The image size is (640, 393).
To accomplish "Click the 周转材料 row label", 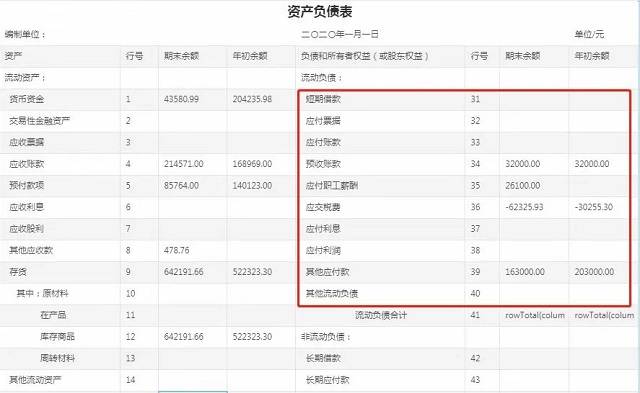I will pyautogui.click(x=58, y=359).
